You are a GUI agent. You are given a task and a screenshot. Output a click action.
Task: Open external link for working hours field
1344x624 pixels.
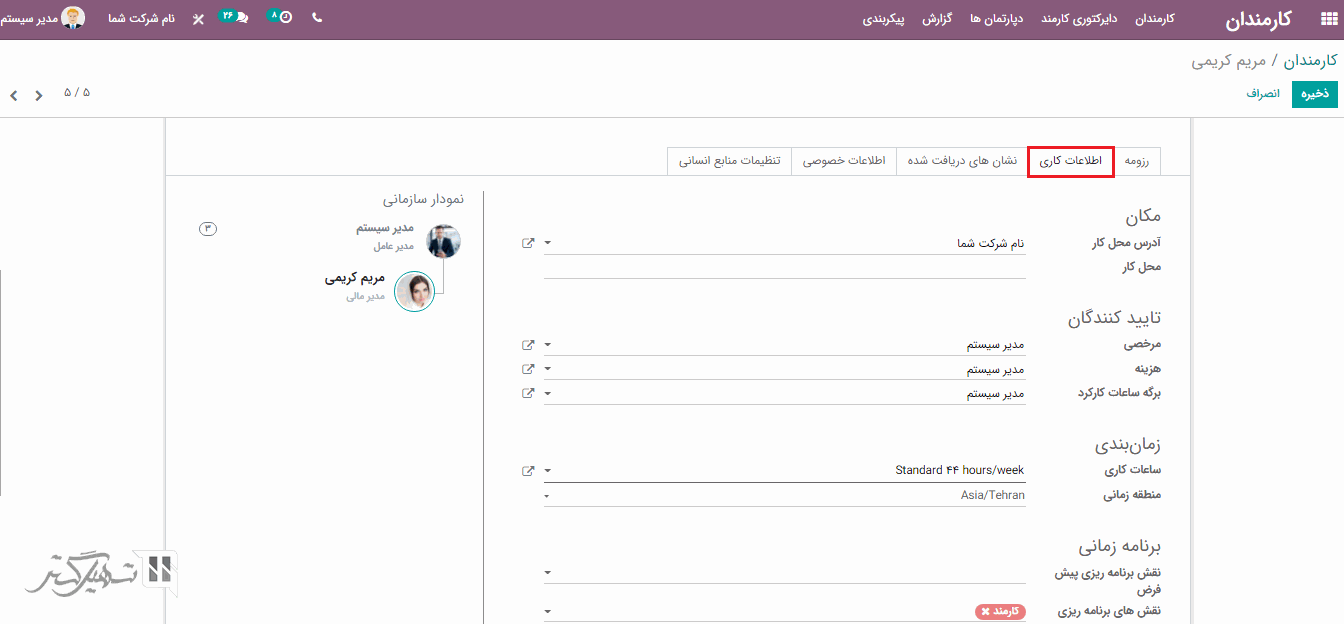(x=528, y=470)
